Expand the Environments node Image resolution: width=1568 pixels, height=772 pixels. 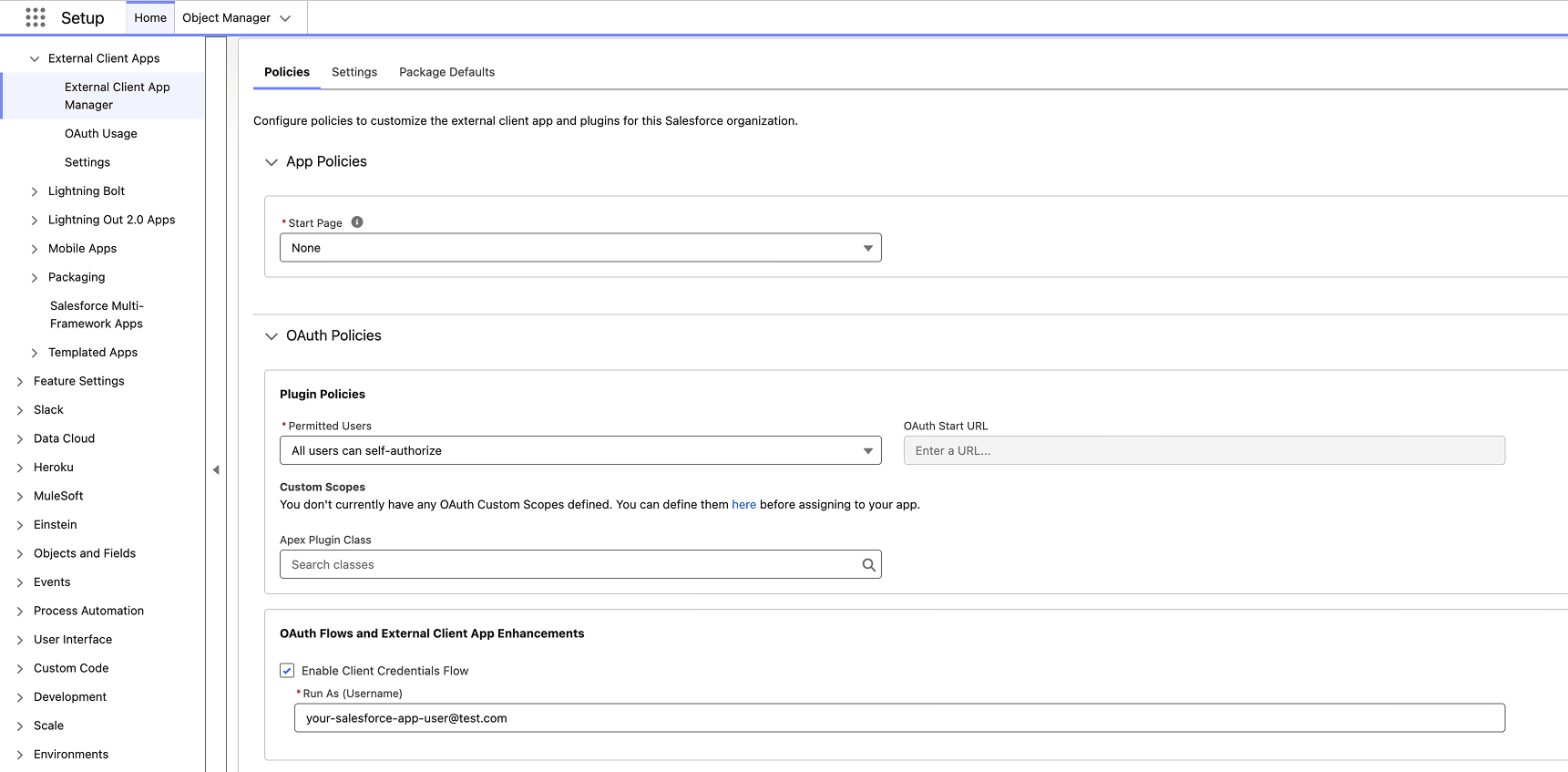pos(20,756)
